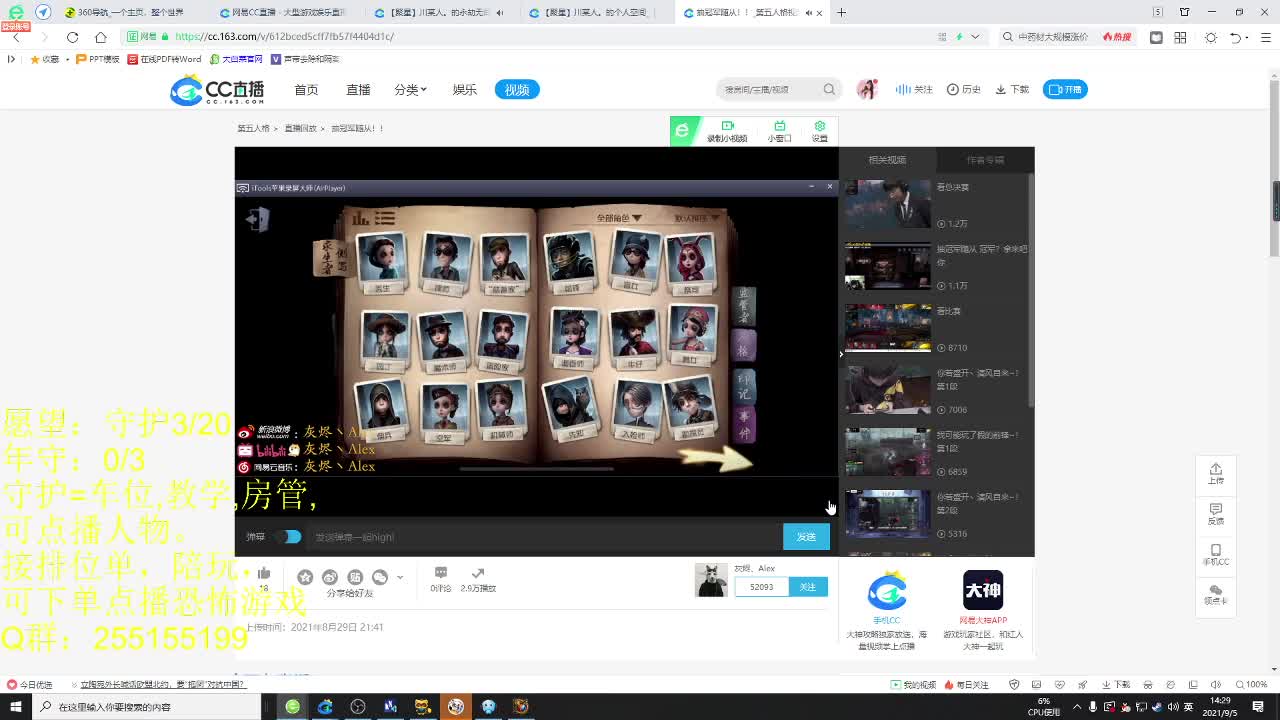Click the browser home icon
The height and width of the screenshot is (720, 1280).
(100, 37)
